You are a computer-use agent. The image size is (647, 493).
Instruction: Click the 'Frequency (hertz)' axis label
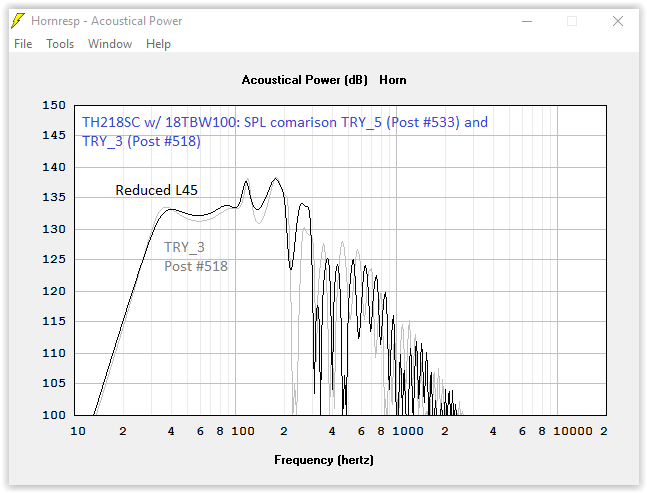324,460
